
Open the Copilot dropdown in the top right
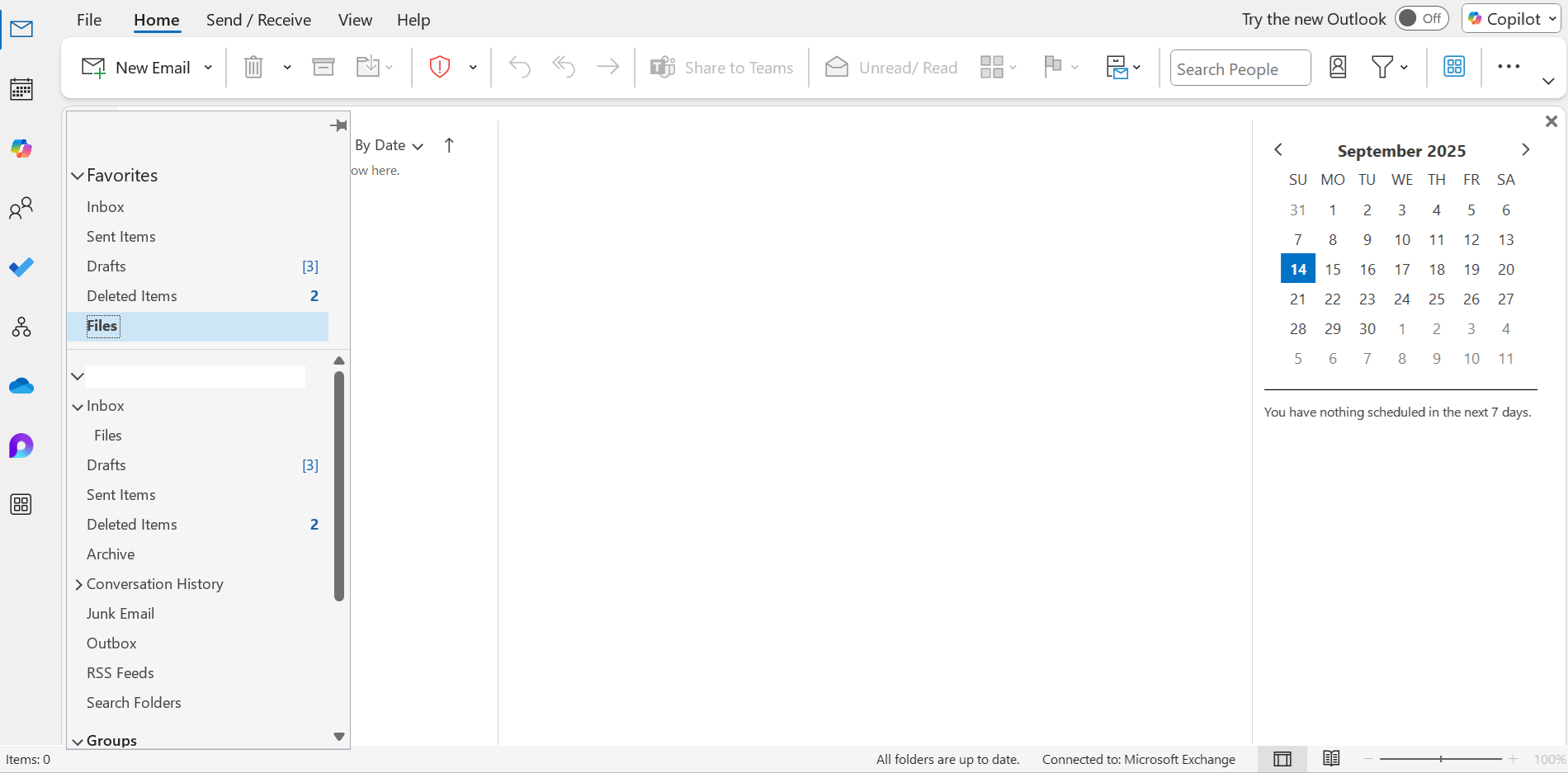pos(1549,18)
